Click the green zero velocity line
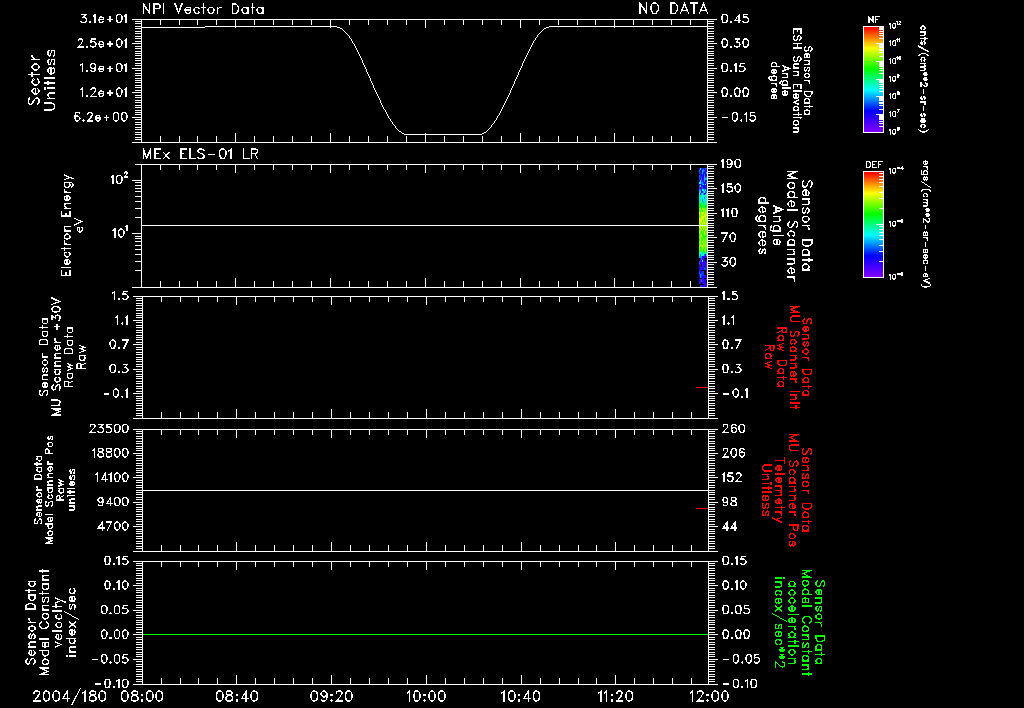This screenshot has width=1024, height=708. click(x=425, y=634)
